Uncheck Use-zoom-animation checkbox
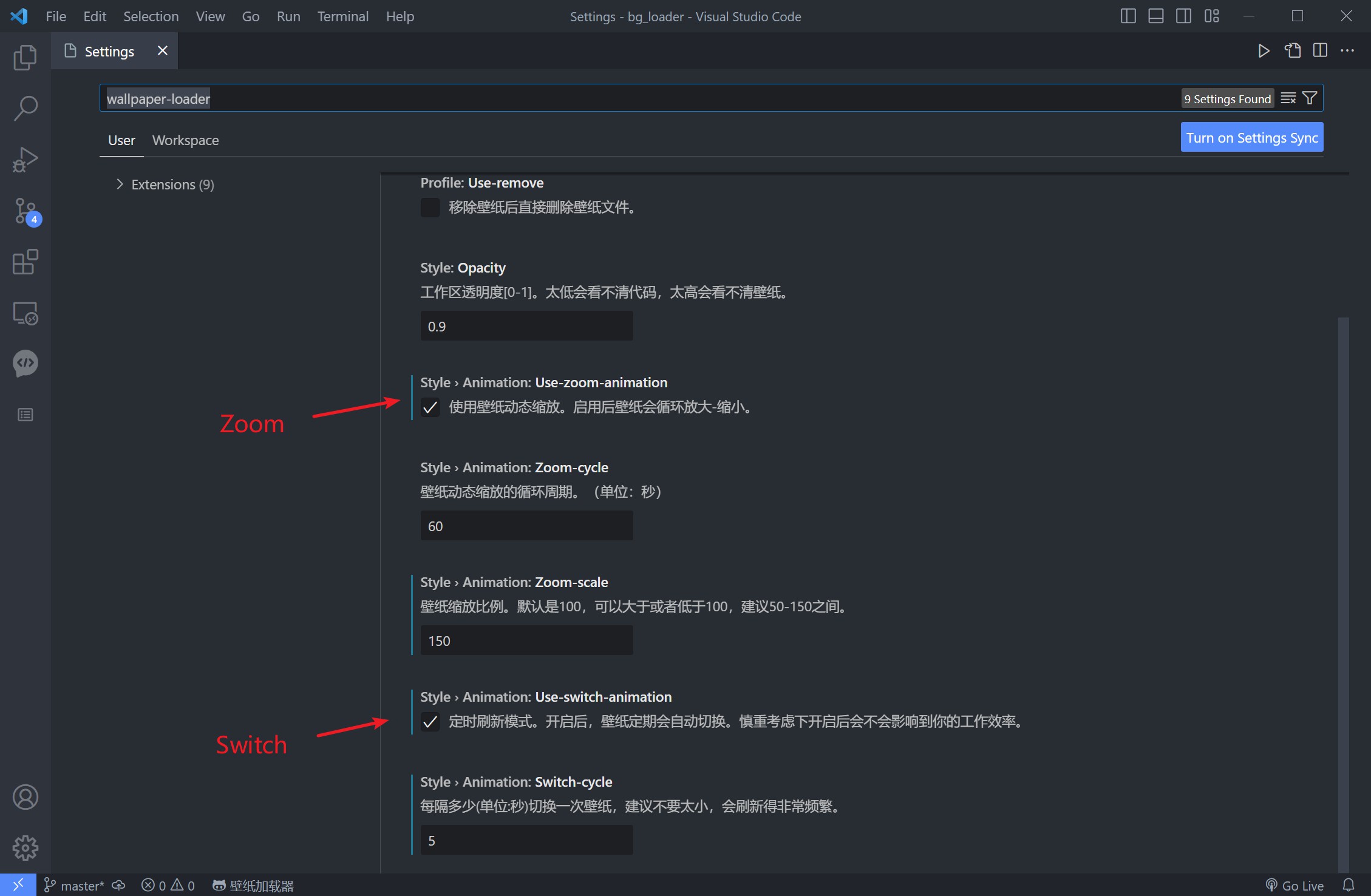This screenshot has width=1371, height=896. [430, 407]
